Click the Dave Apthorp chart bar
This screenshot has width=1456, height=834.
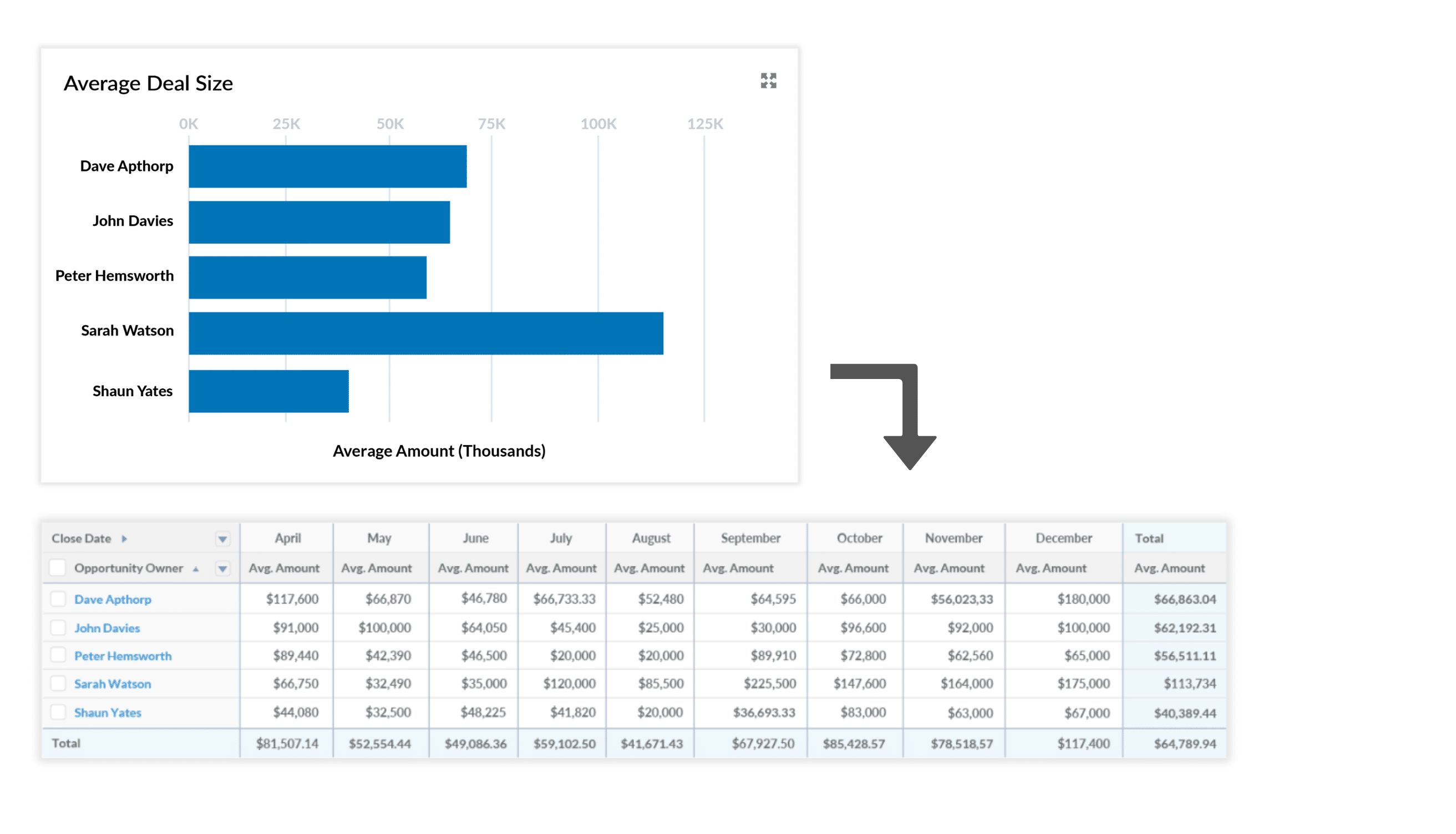pyautogui.click(x=327, y=166)
